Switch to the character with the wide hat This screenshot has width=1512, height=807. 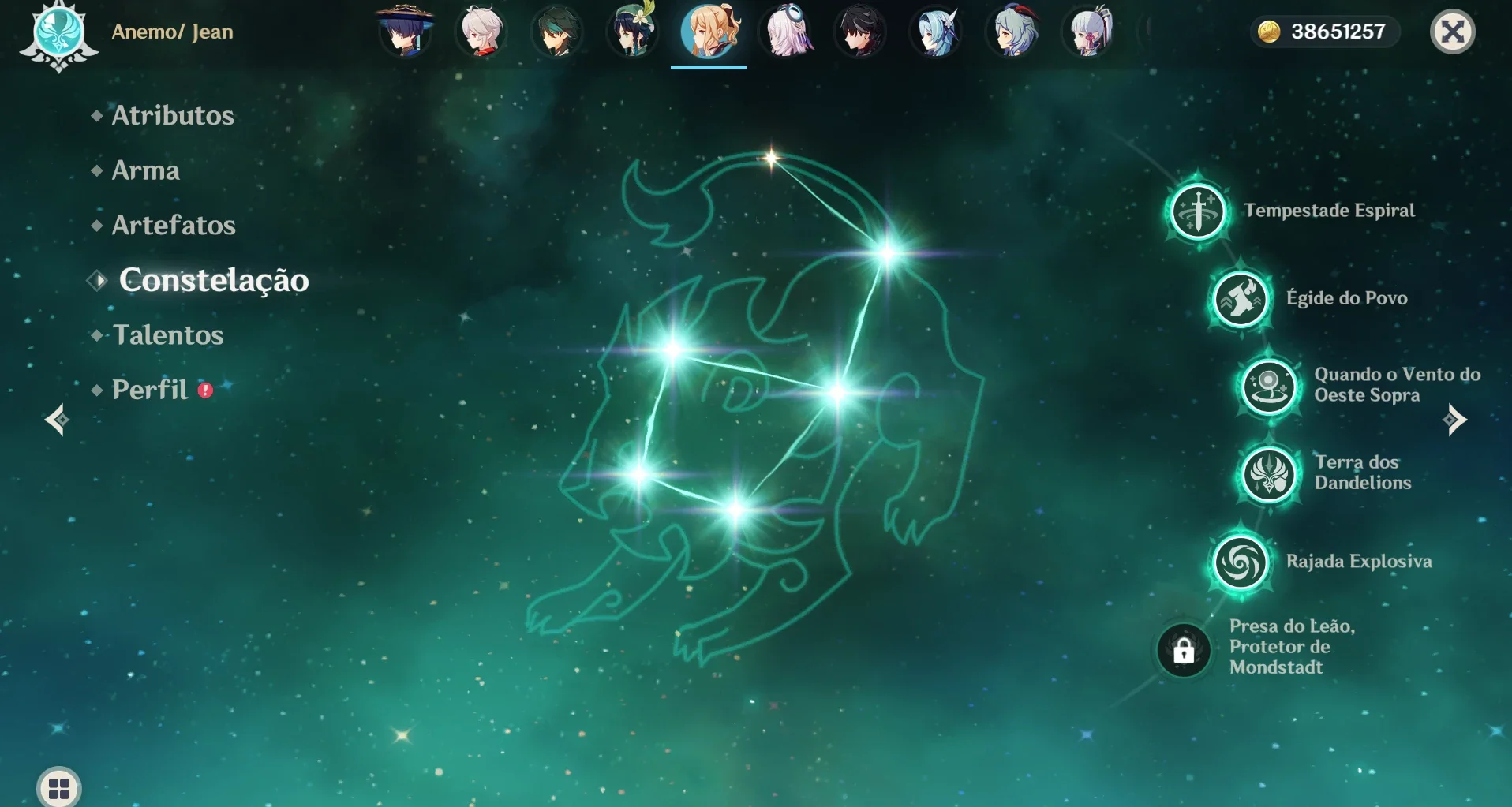click(405, 31)
